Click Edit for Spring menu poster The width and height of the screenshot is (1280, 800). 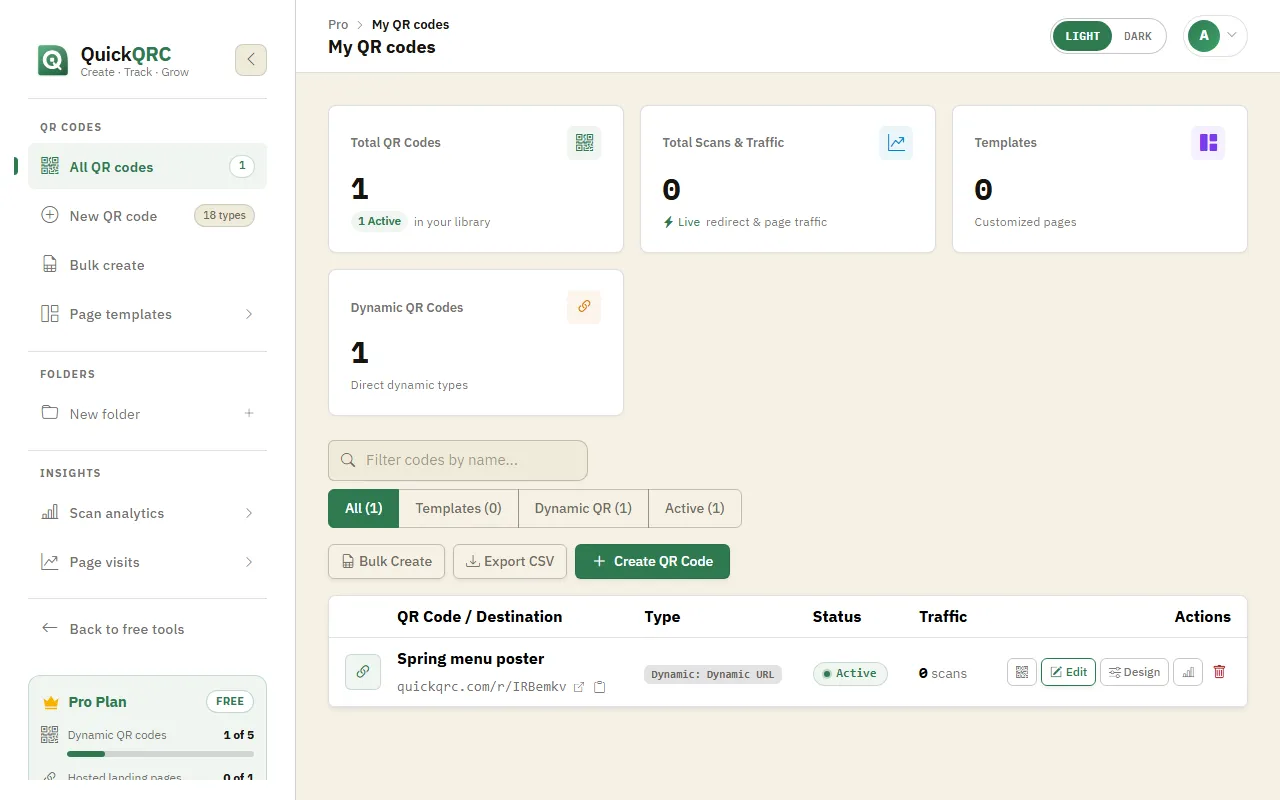point(1068,672)
